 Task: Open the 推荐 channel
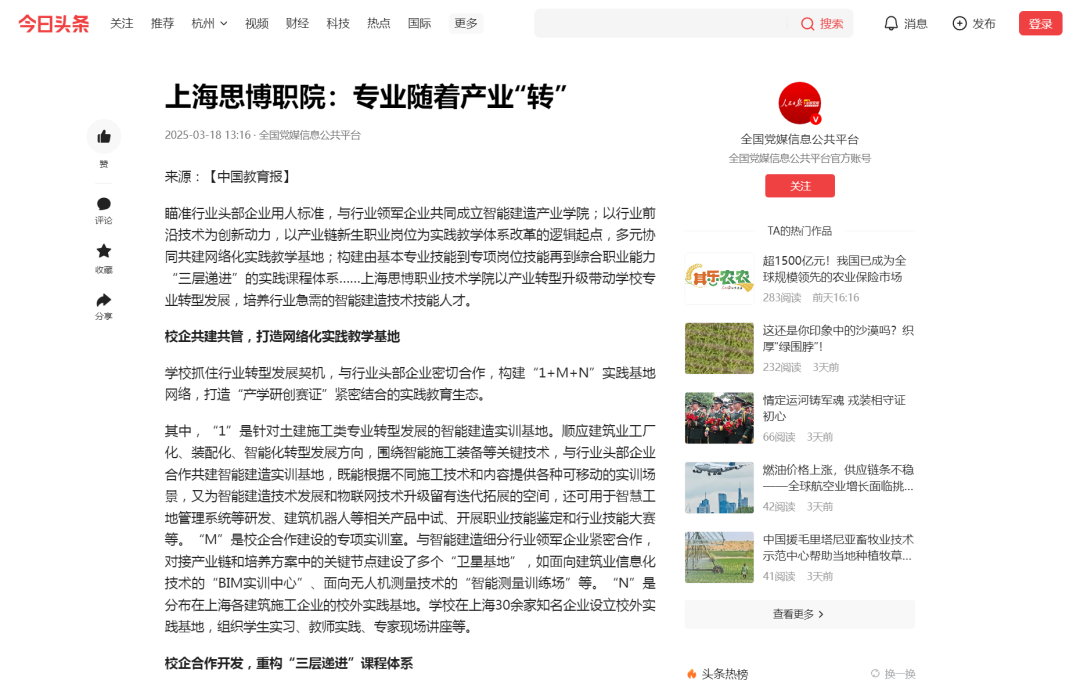(163, 23)
